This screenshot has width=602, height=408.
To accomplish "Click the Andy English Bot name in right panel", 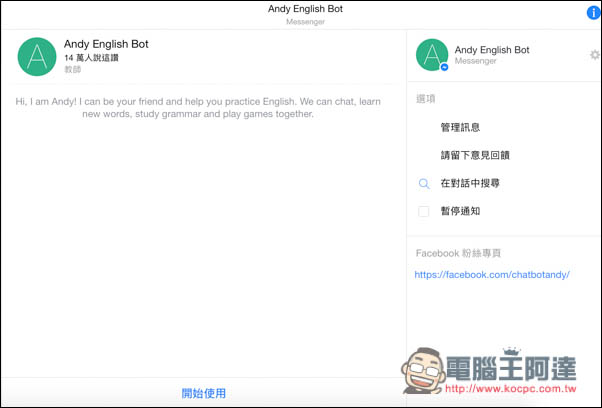I will (x=492, y=50).
